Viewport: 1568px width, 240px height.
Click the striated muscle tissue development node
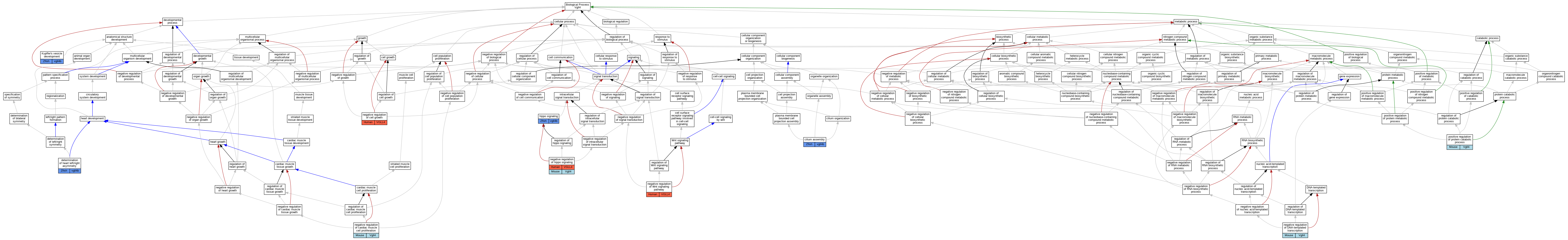coord(300,118)
